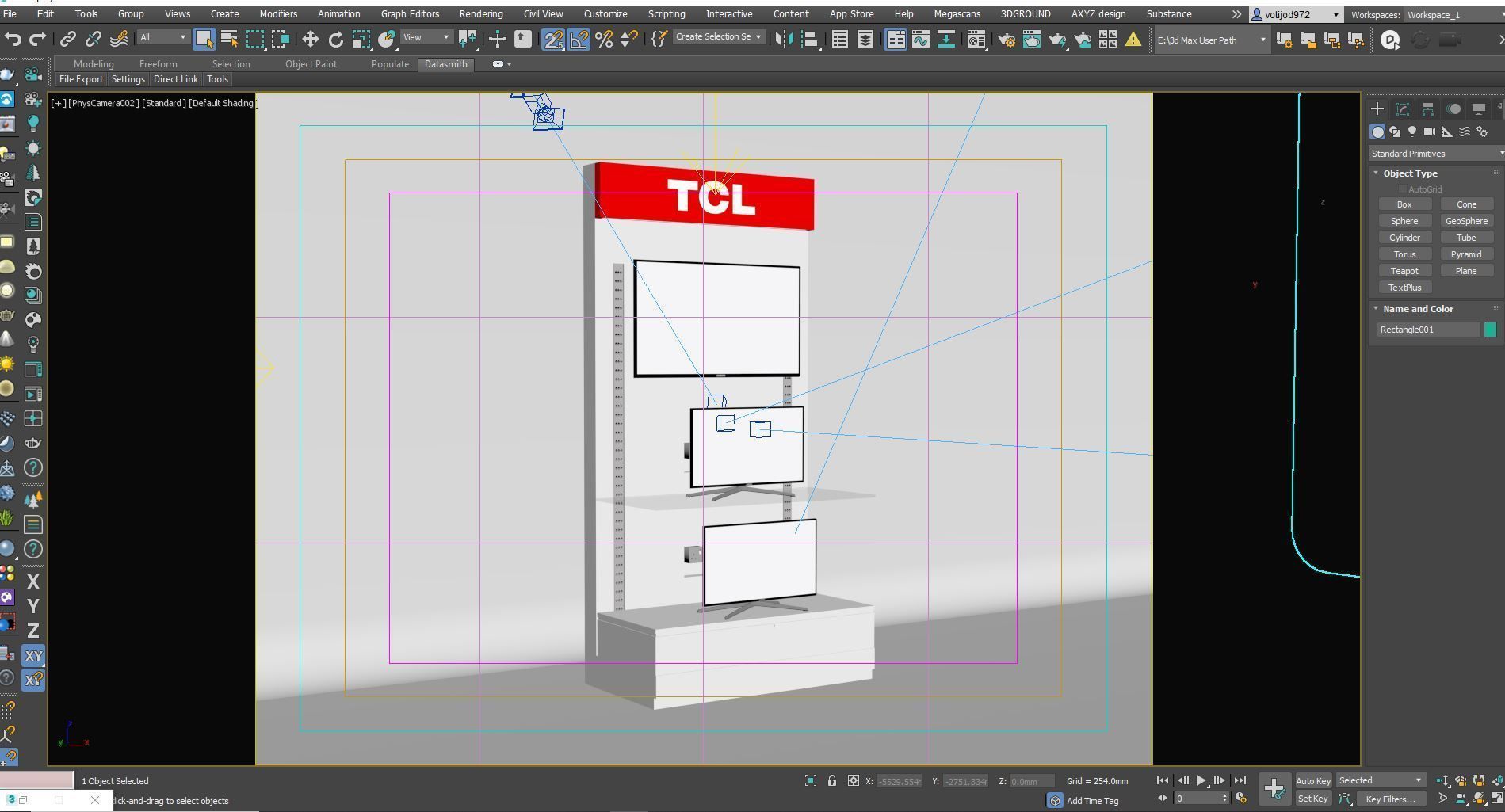Open the selection filter All dropdown
The width and height of the screenshot is (1505, 812).
coord(162,37)
